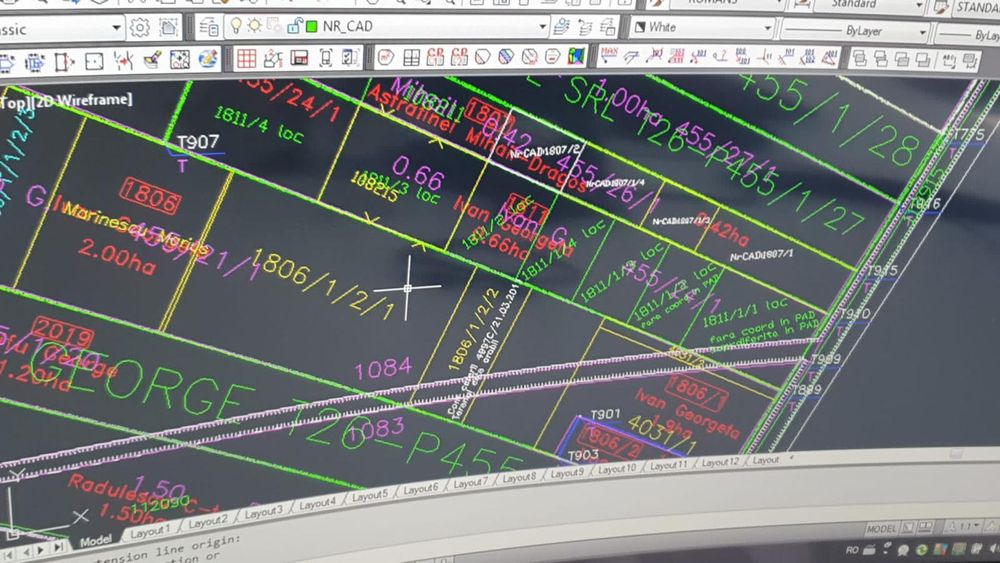Screen dimensions: 1000x563
Task: Switch to the Layout11 tab
Action: tap(668, 465)
